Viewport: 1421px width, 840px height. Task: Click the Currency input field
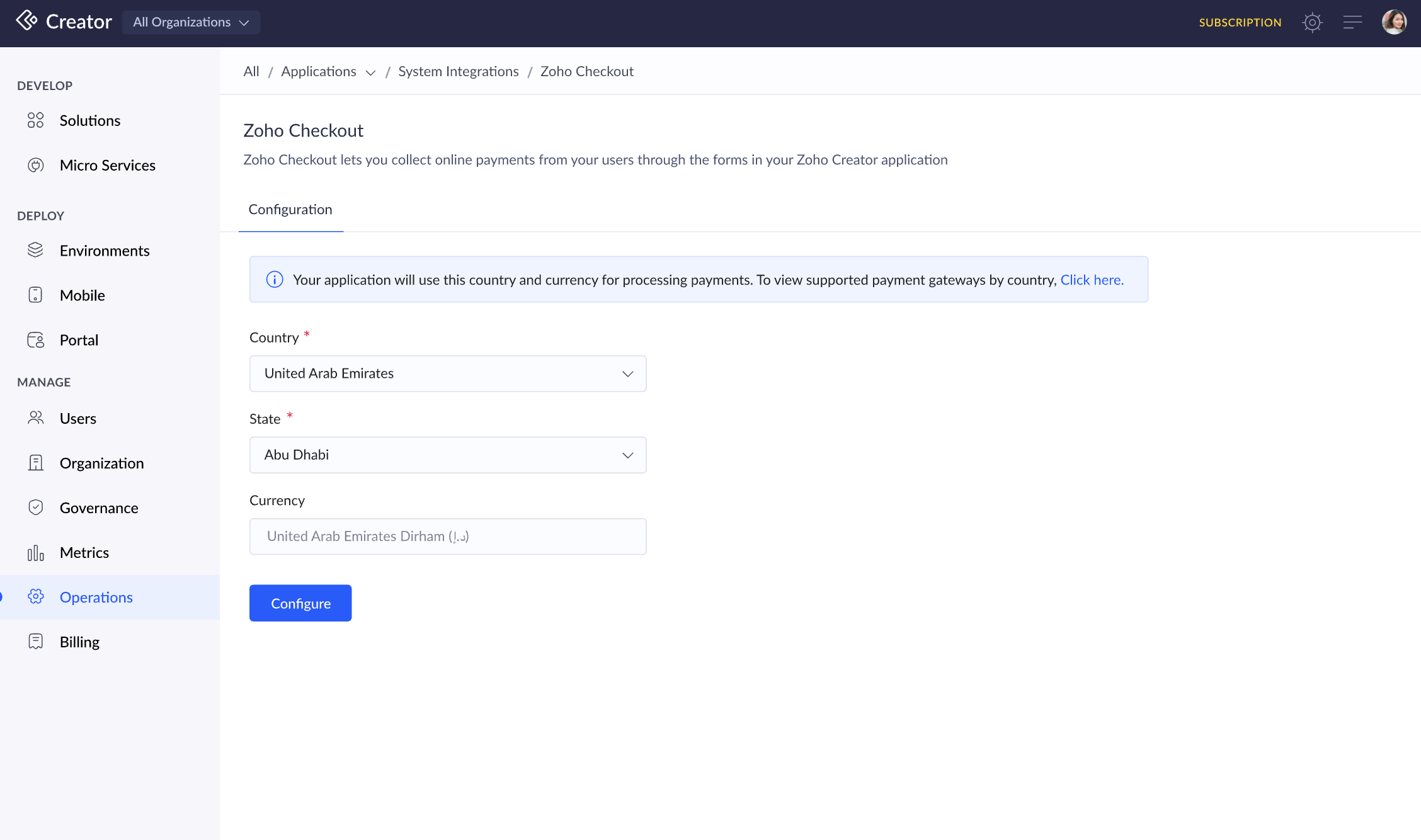448,536
